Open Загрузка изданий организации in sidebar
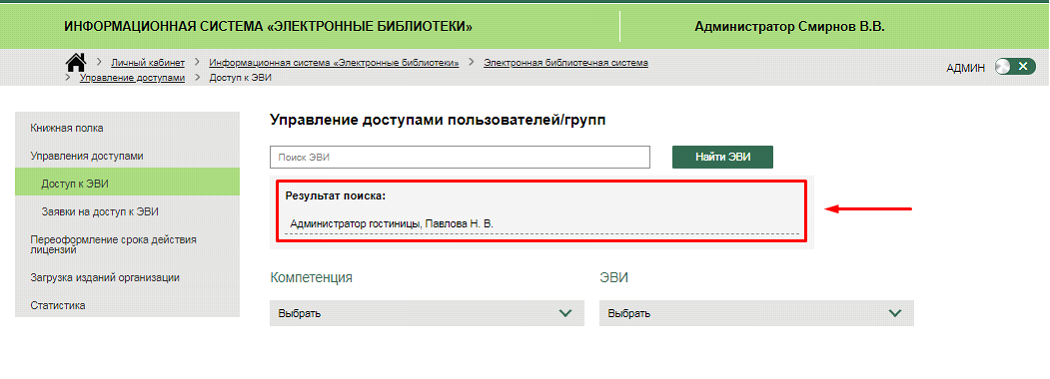The height and width of the screenshot is (379, 1050). coord(127,277)
